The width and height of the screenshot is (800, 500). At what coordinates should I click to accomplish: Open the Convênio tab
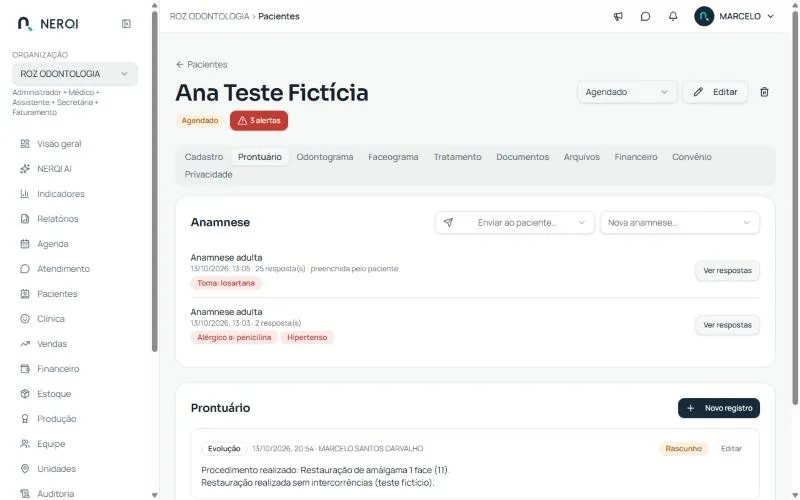coord(691,157)
